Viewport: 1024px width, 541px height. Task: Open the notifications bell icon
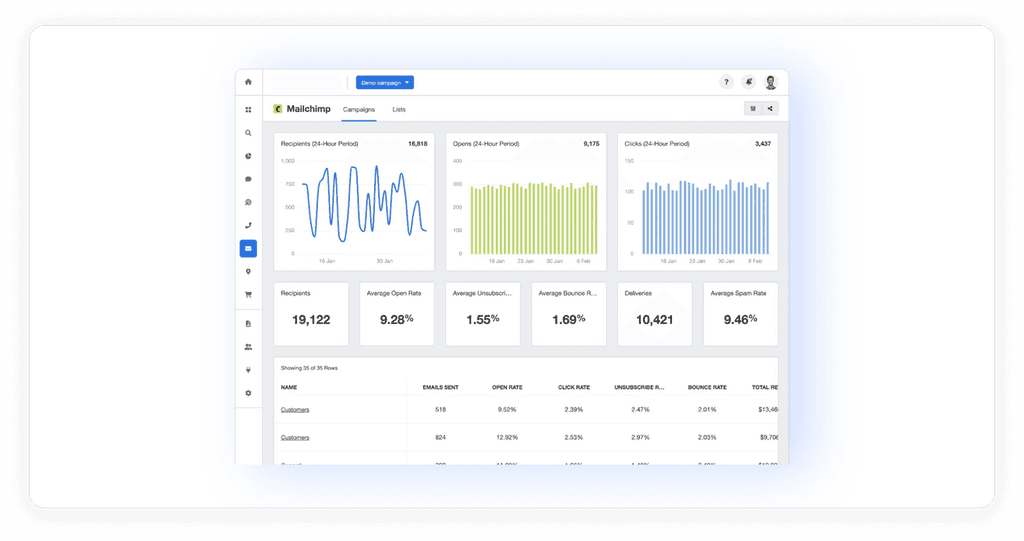coord(749,82)
